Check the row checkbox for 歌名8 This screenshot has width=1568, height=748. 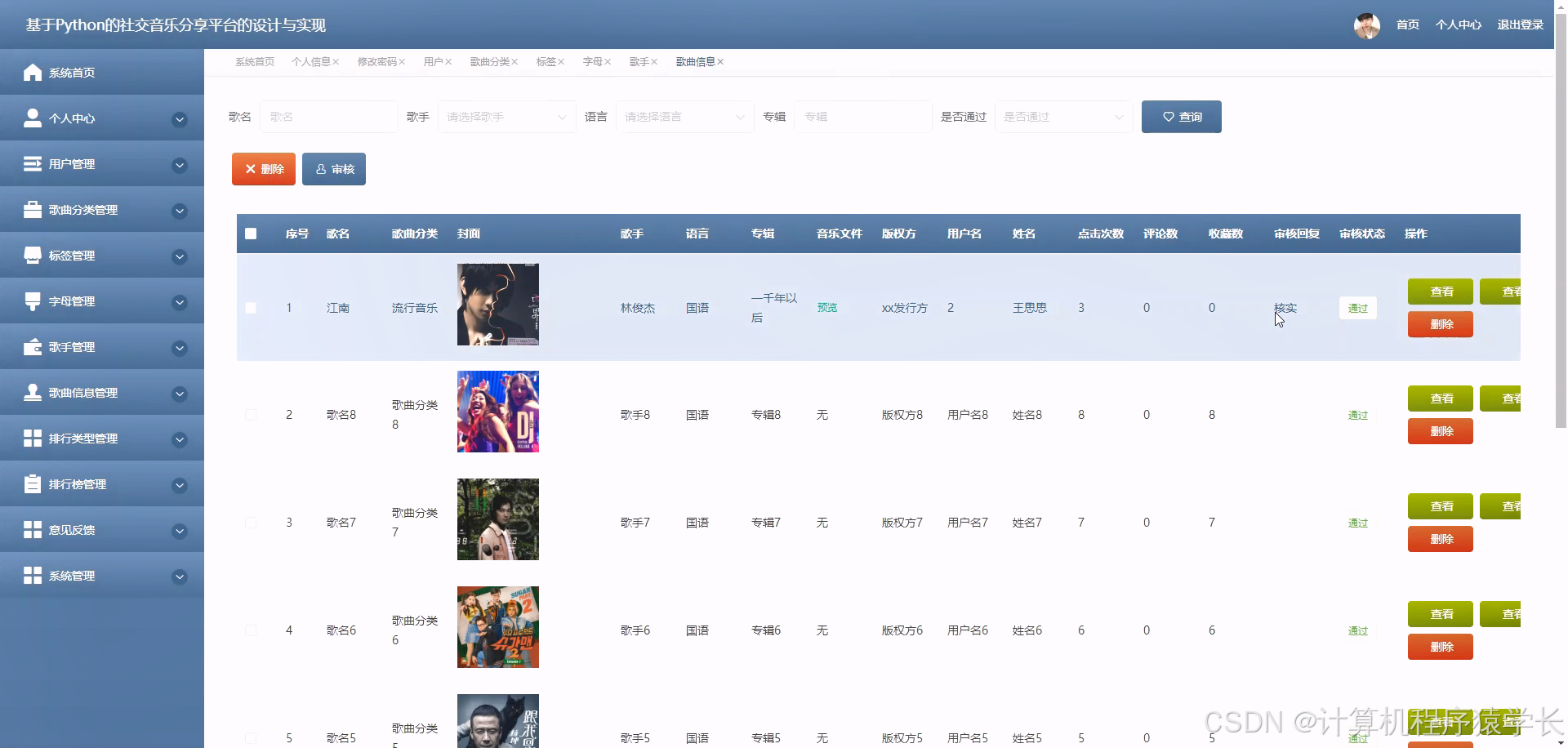pyautogui.click(x=251, y=415)
